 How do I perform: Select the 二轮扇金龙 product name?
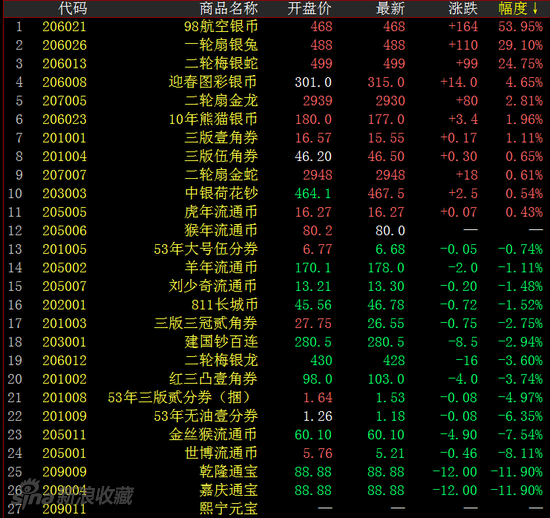221,101
